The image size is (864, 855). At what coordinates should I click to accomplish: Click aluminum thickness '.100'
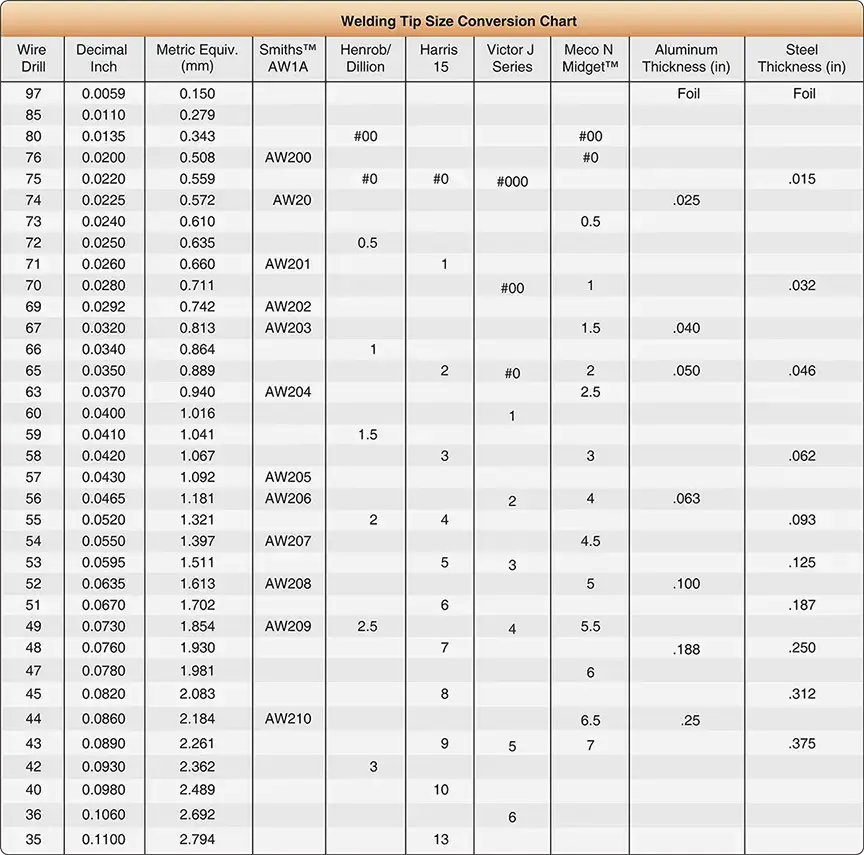tap(686, 583)
